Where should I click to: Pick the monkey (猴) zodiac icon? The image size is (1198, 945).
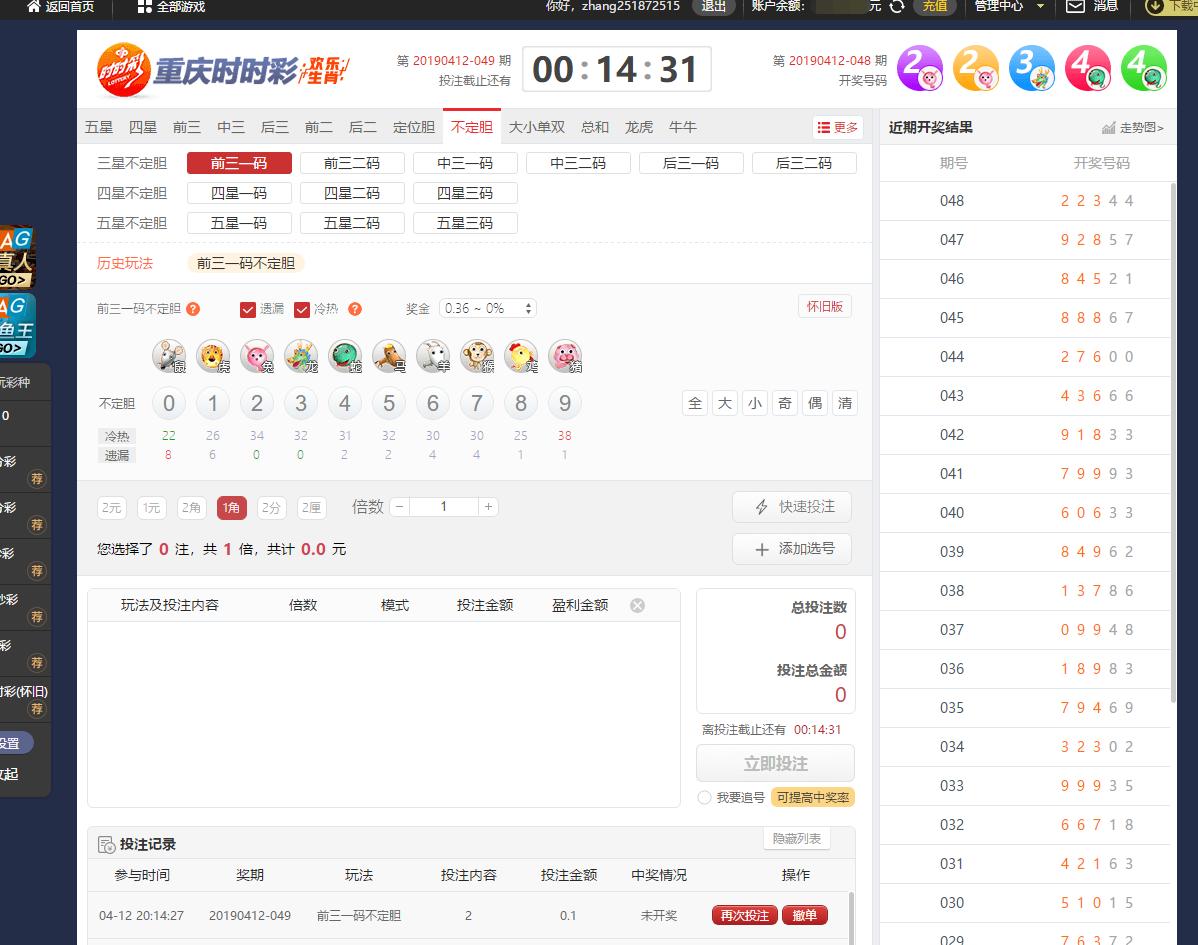477,356
